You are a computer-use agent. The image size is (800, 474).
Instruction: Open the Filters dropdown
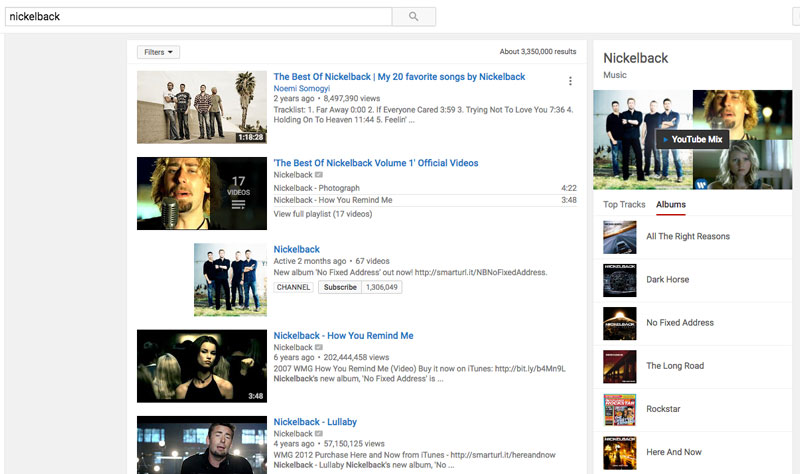(x=158, y=52)
